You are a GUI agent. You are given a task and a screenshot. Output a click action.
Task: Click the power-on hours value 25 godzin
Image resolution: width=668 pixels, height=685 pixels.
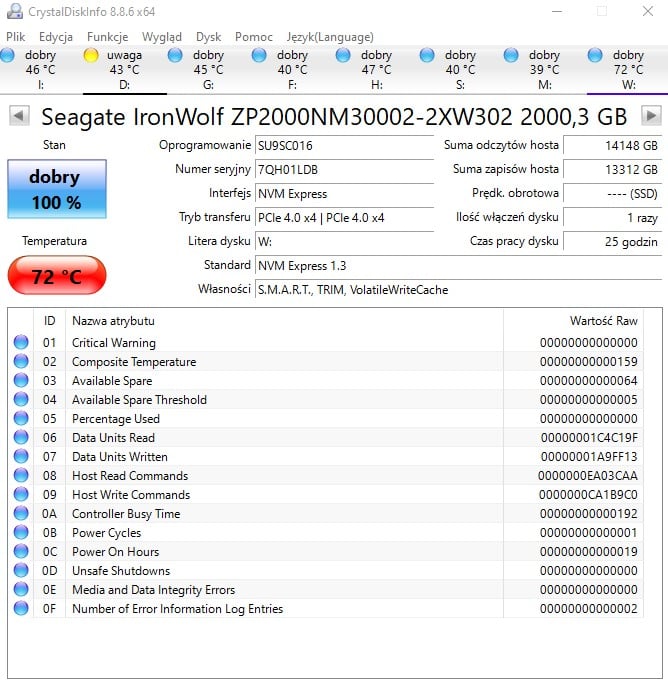(x=613, y=242)
